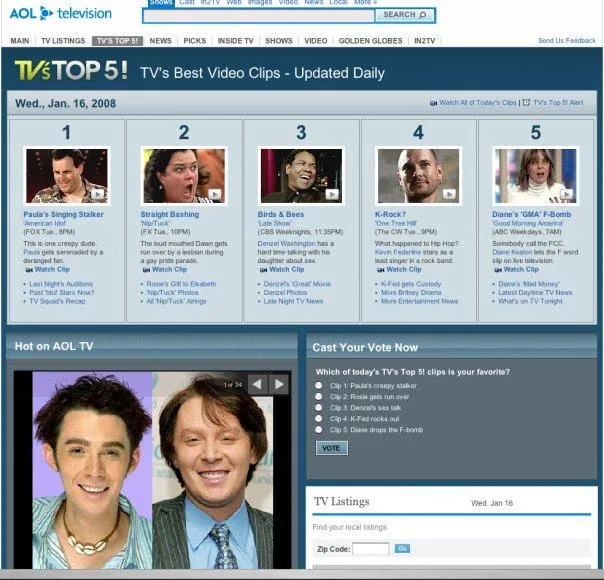Open Denzel Photos link
Viewport: 604px width, 580px height.
(285, 292)
